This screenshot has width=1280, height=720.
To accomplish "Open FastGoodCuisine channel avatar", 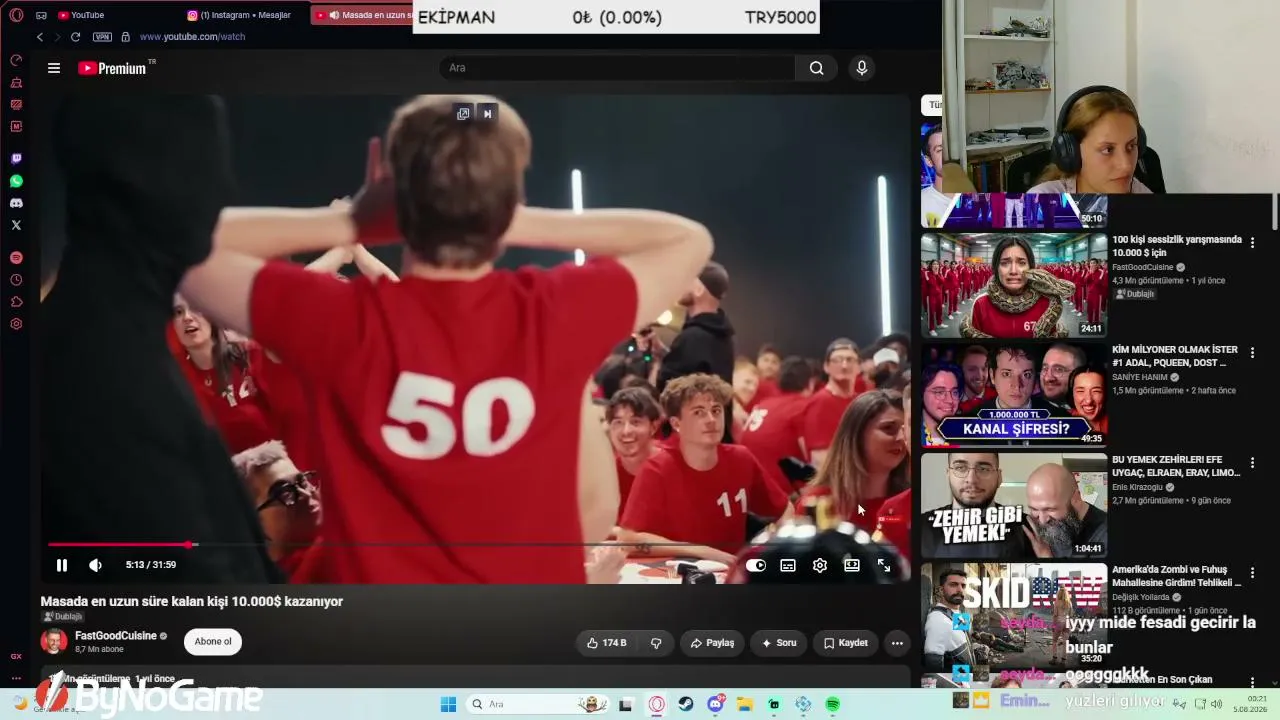I will pos(54,641).
